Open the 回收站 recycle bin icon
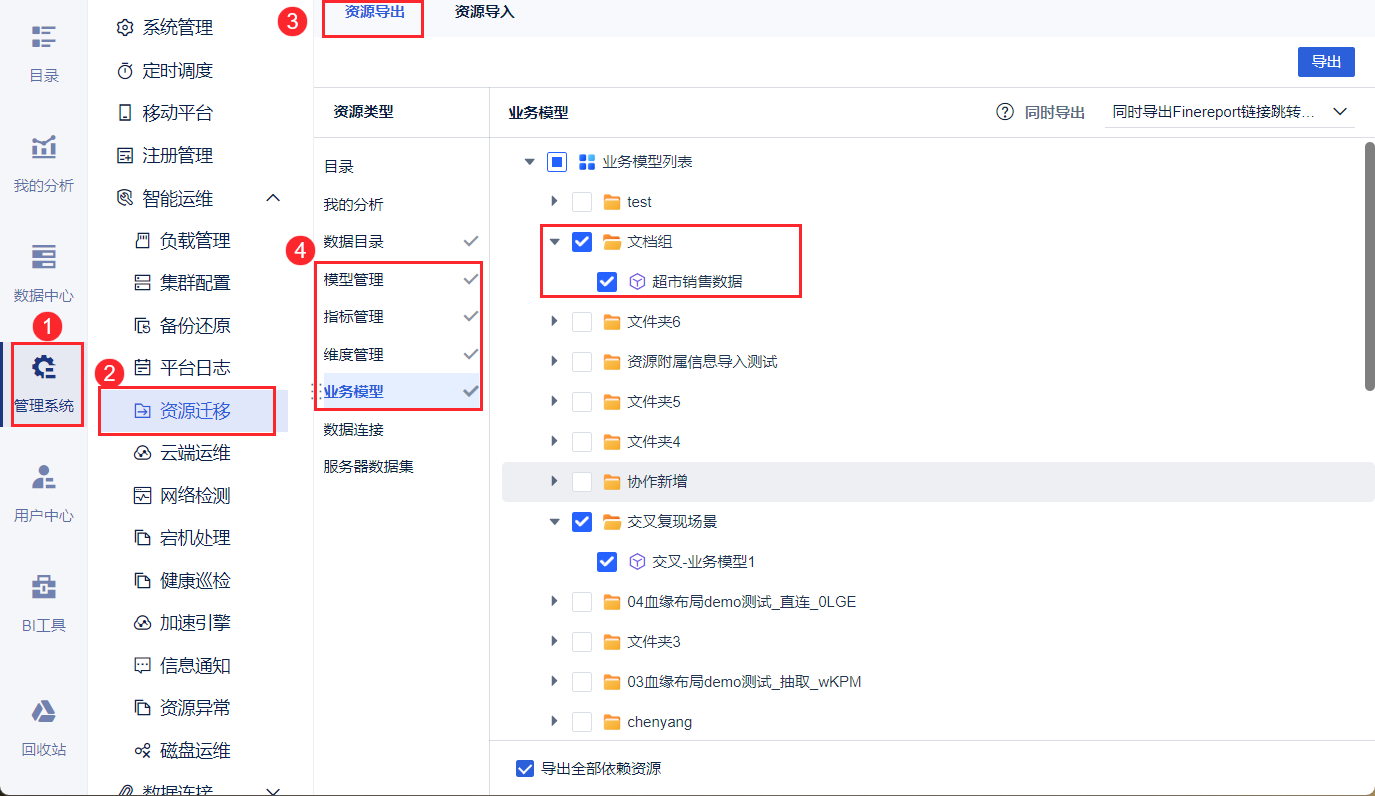Screen dimensions: 1375x796 pyautogui.click(x=43, y=711)
